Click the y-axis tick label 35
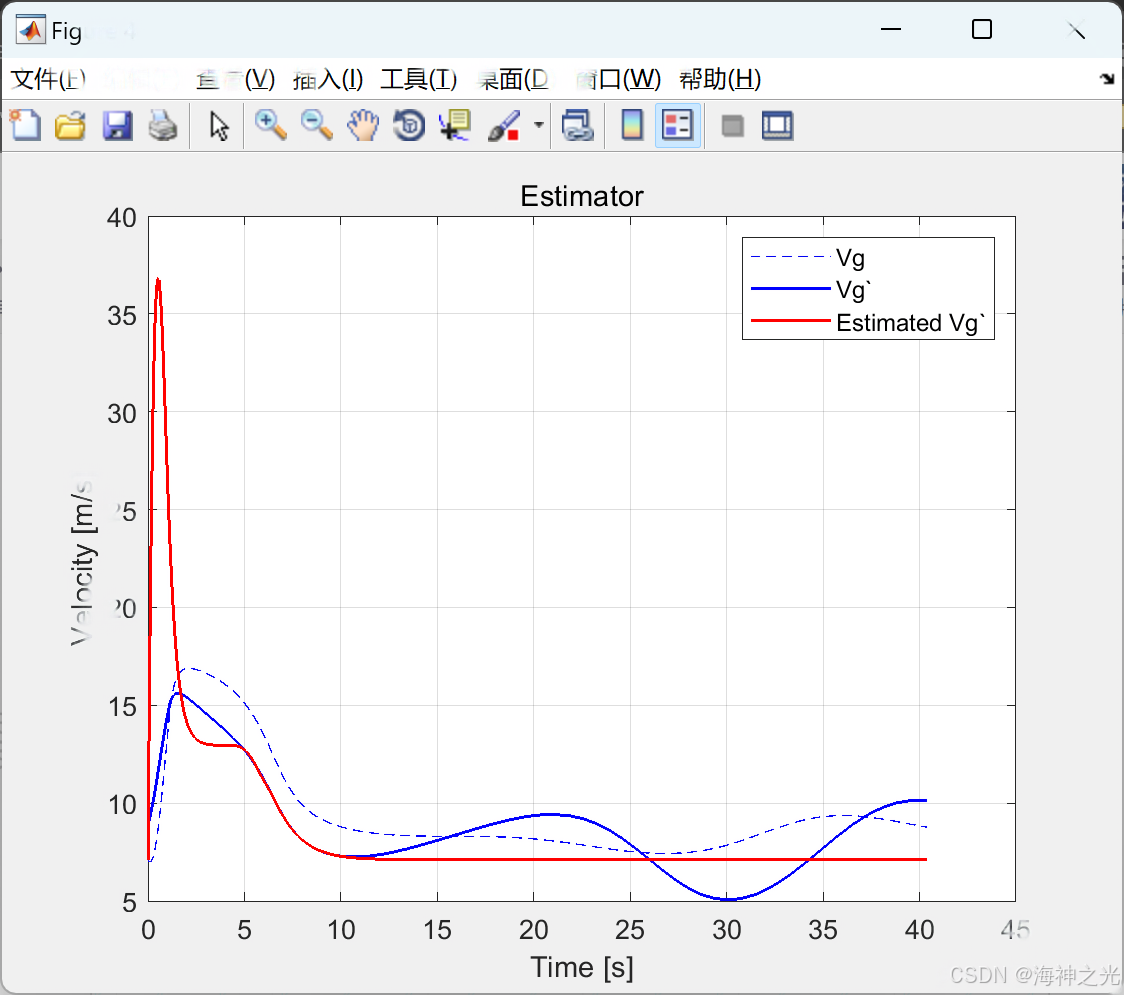 122,315
